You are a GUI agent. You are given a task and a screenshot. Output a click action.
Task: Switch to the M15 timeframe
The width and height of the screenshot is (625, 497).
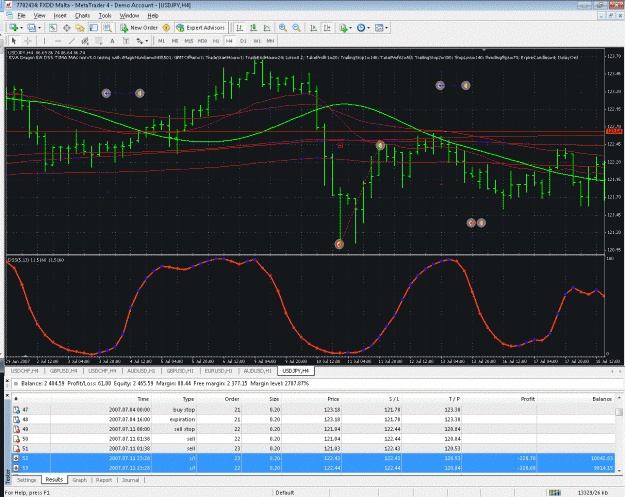pyautogui.click(x=188, y=41)
